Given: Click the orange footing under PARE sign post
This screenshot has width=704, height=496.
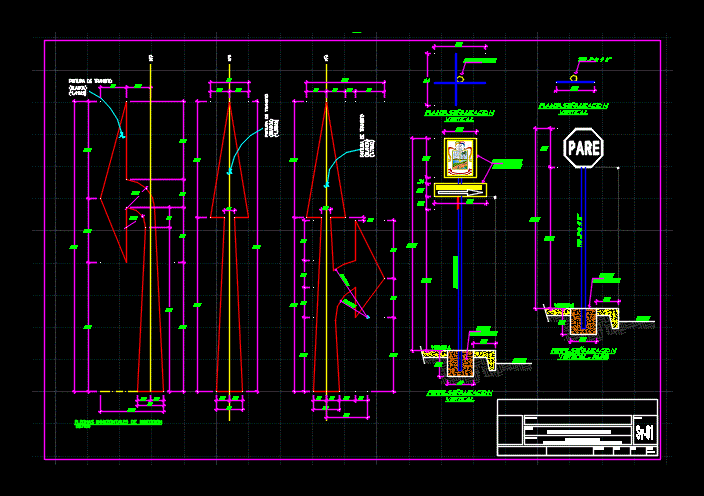Looking at the screenshot, I should [583, 321].
